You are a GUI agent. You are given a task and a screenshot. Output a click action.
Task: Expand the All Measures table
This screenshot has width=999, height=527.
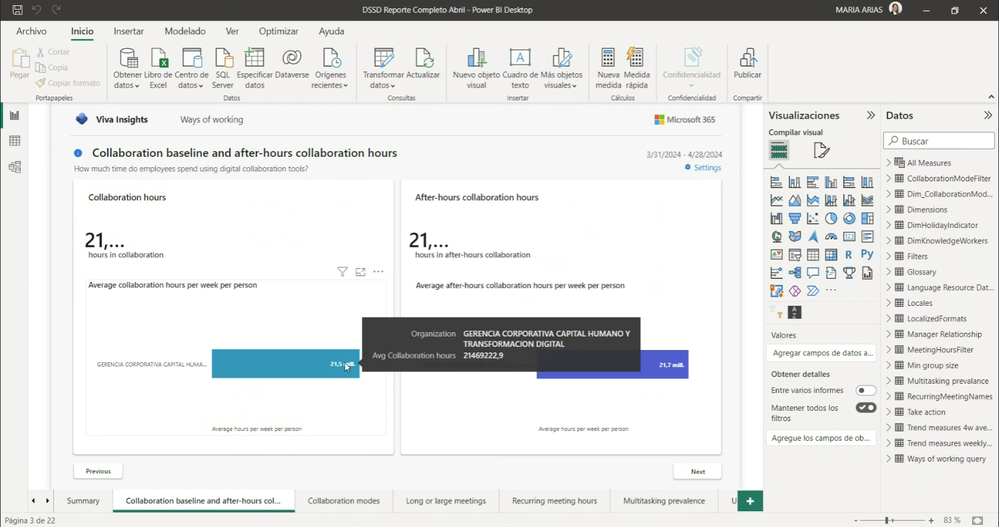[889, 162]
